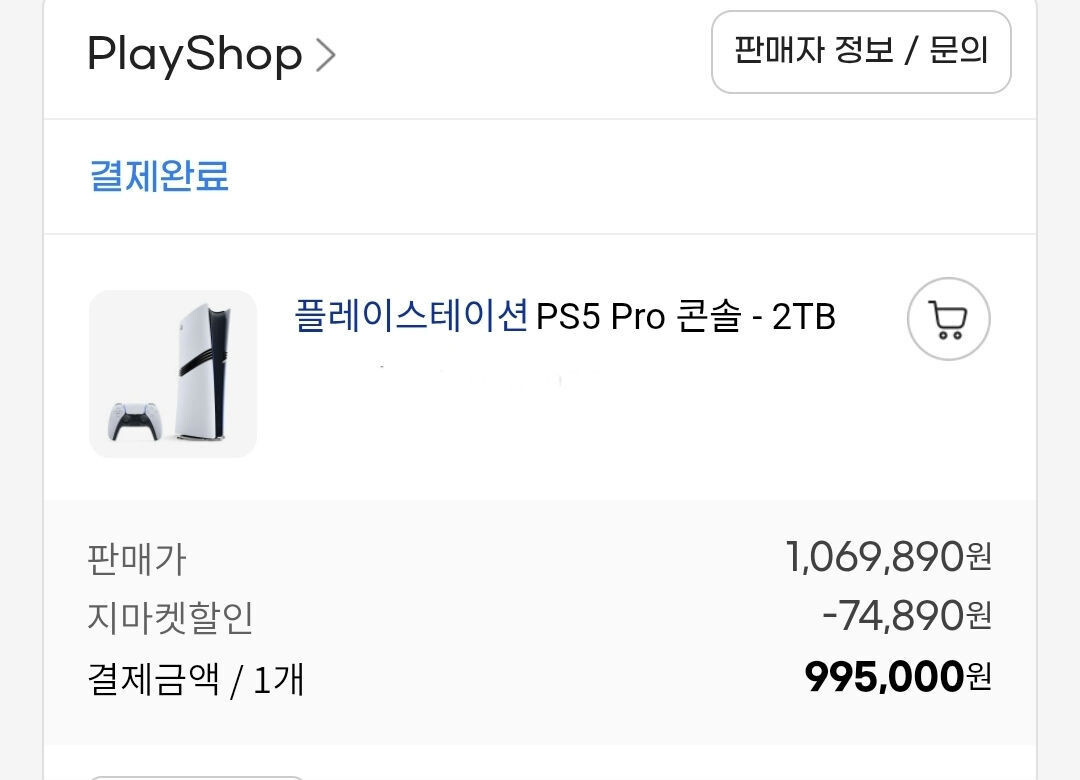This screenshot has width=1080, height=780.
Task: Click the 지마켓할인 discount label
Action: pos(170,618)
